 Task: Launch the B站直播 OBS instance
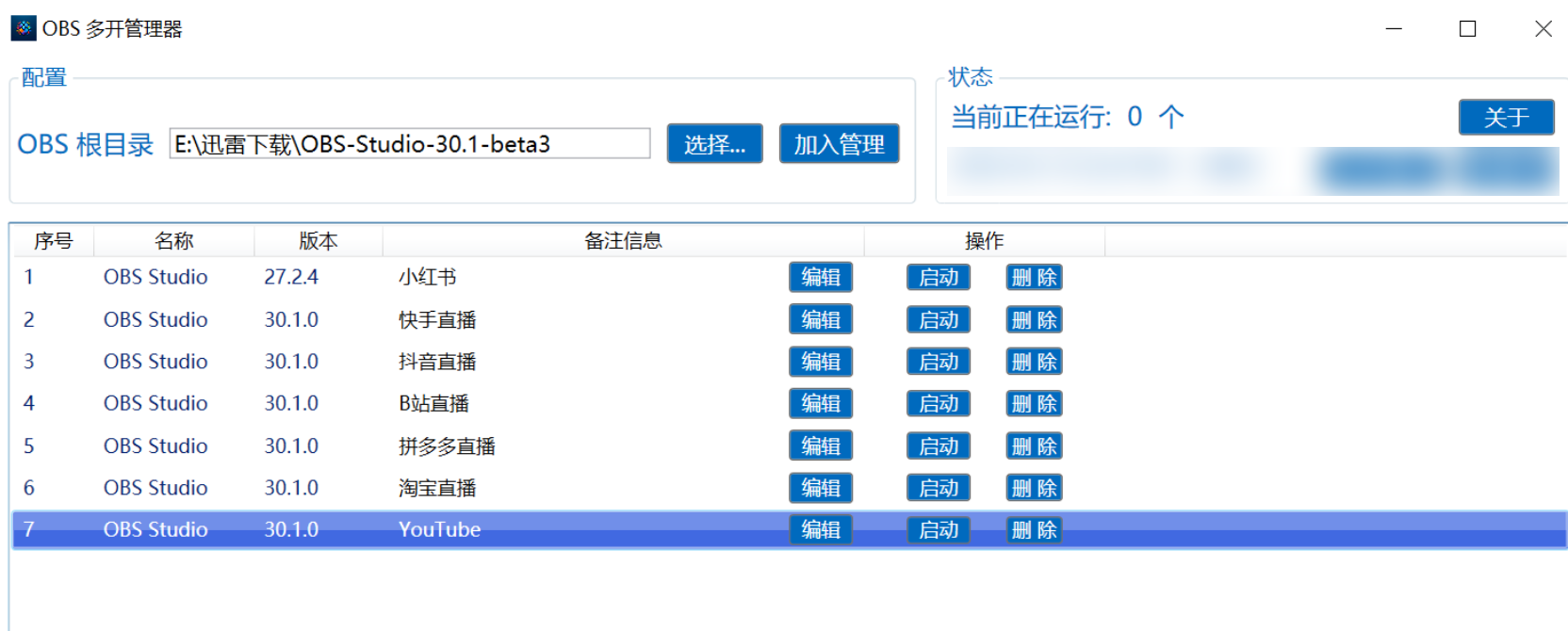pos(939,403)
